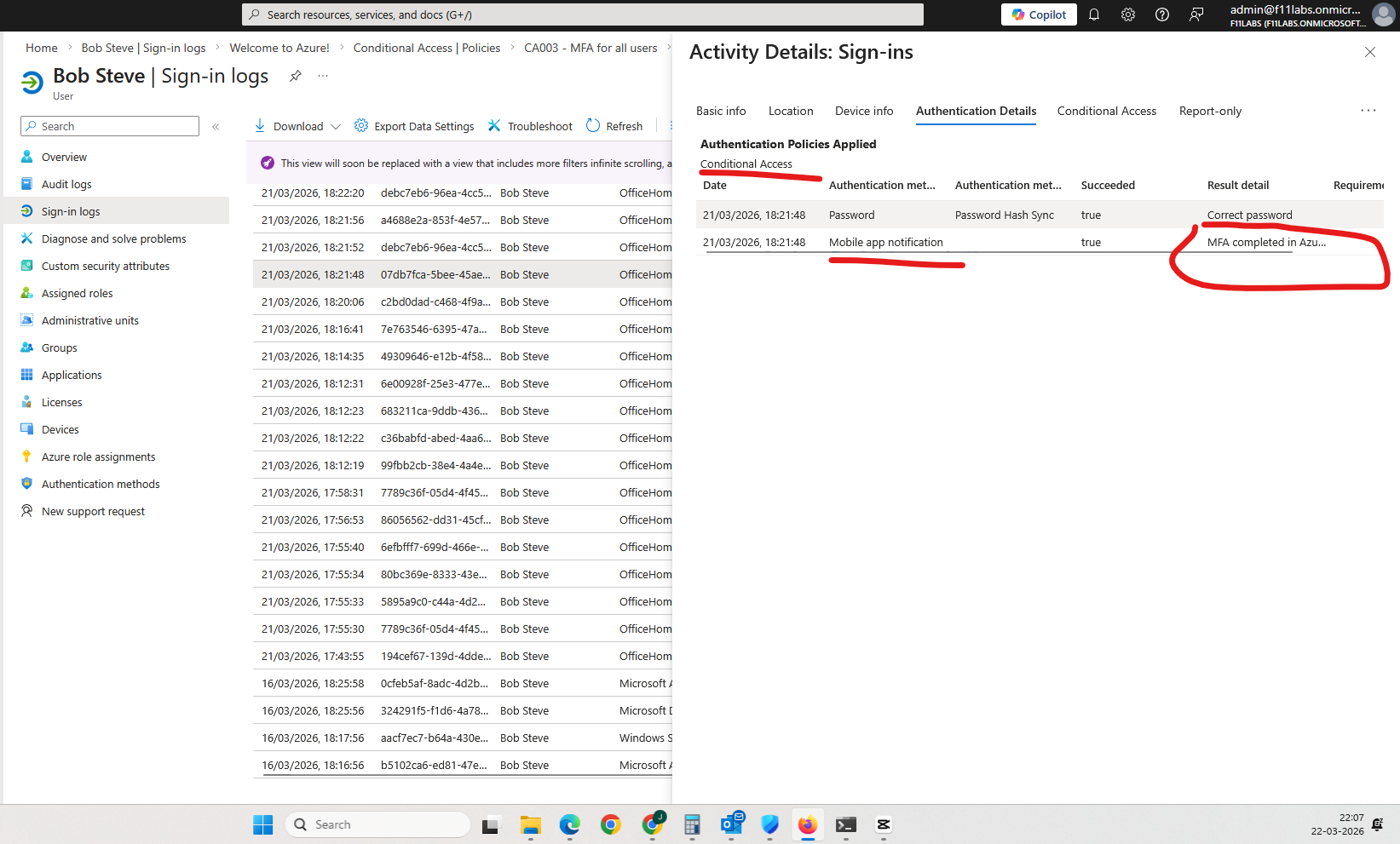Screen dimensions: 1400x844
Task: Open the notifications bell icon
Action: [x=1094, y=14]
